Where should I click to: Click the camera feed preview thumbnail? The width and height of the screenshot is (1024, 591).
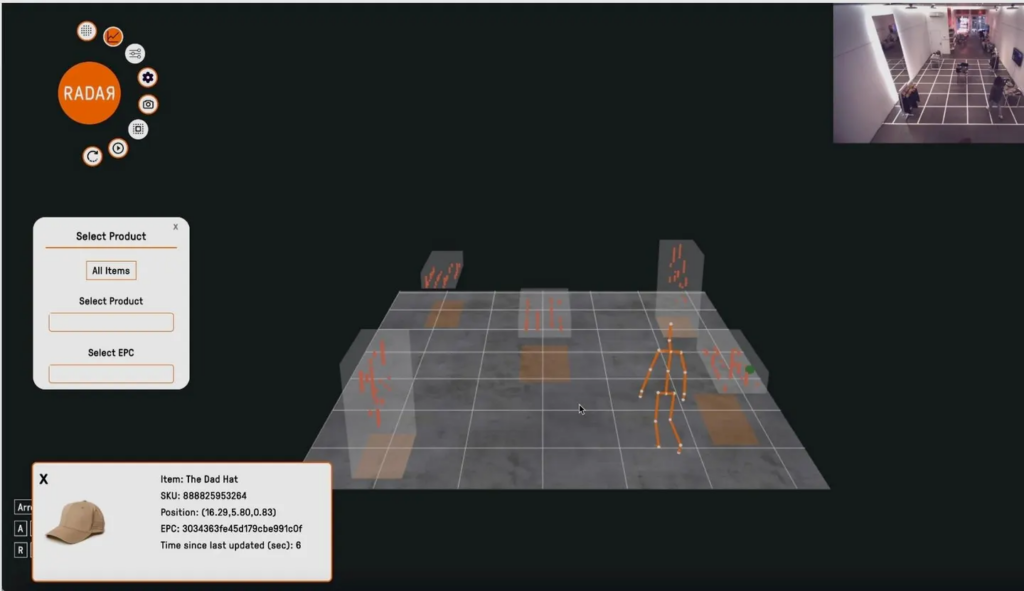tap(927, 73)
